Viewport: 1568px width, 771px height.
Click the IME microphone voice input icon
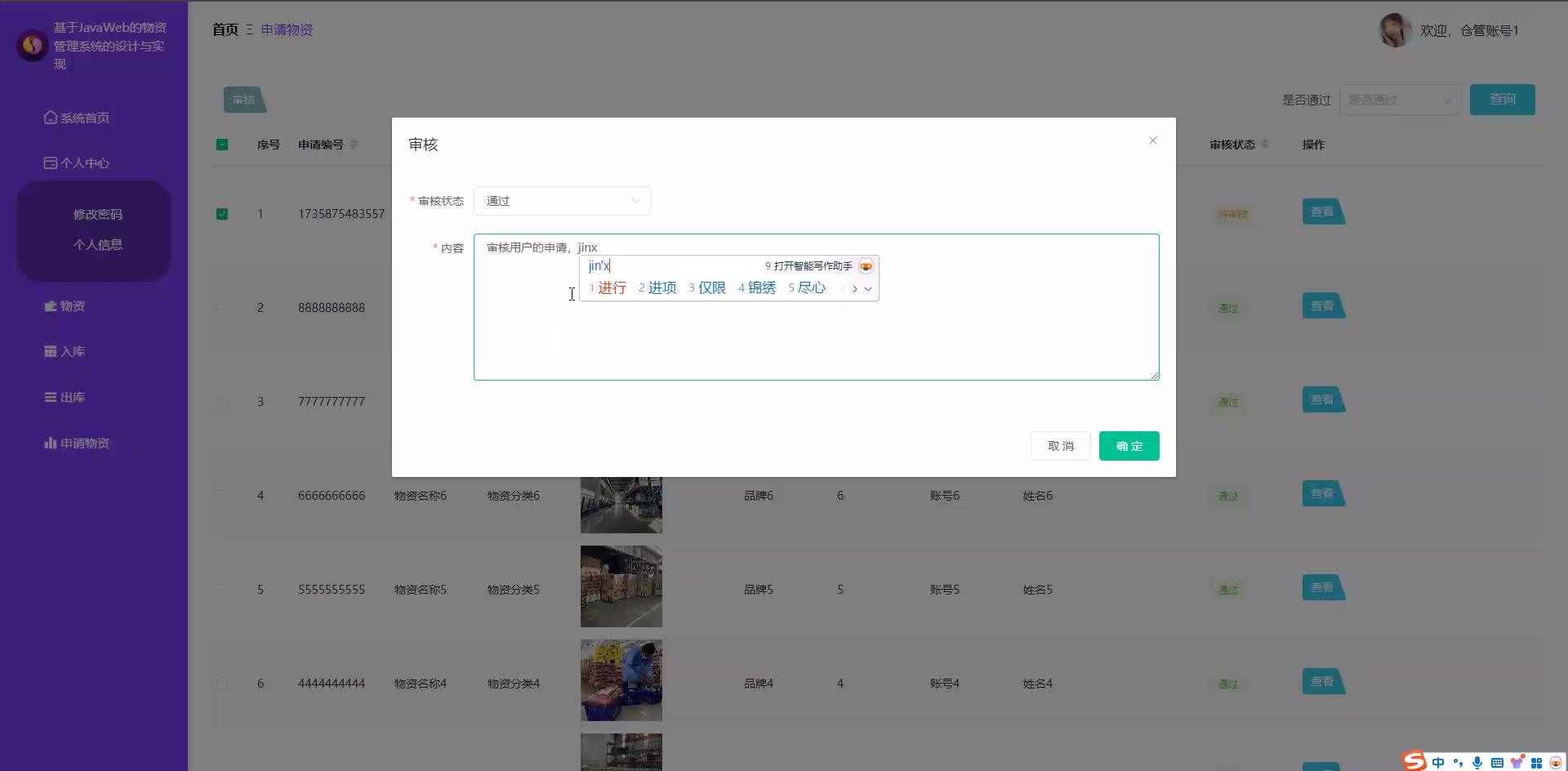[1477, 762]
